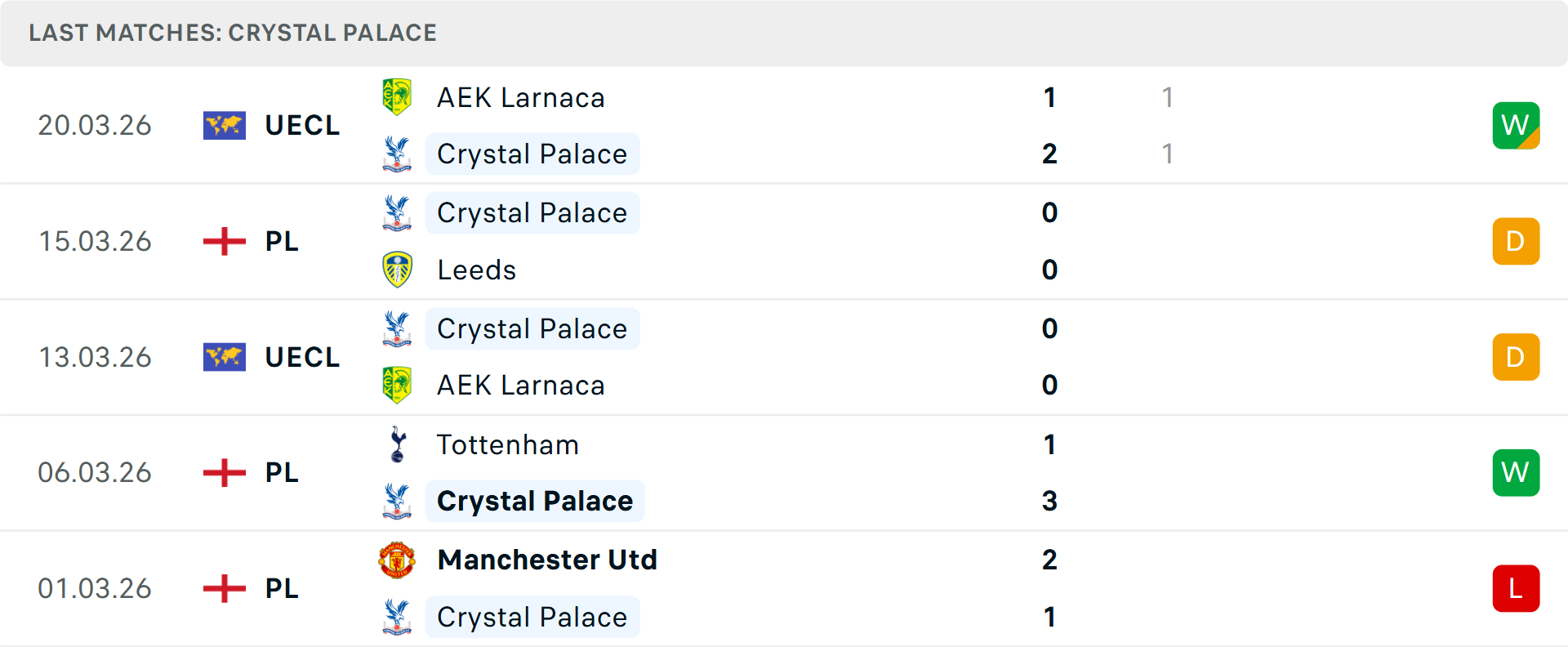The height and width of the screenshot is (647, 1568).
Task: Click the England flag beside the 15.03.26 match
Action: 224,241
